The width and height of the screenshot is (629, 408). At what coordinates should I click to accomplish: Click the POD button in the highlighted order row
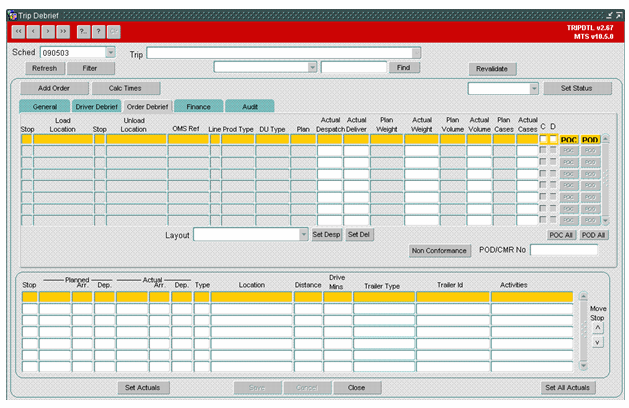pyautogui.click(x=590, y=140)
